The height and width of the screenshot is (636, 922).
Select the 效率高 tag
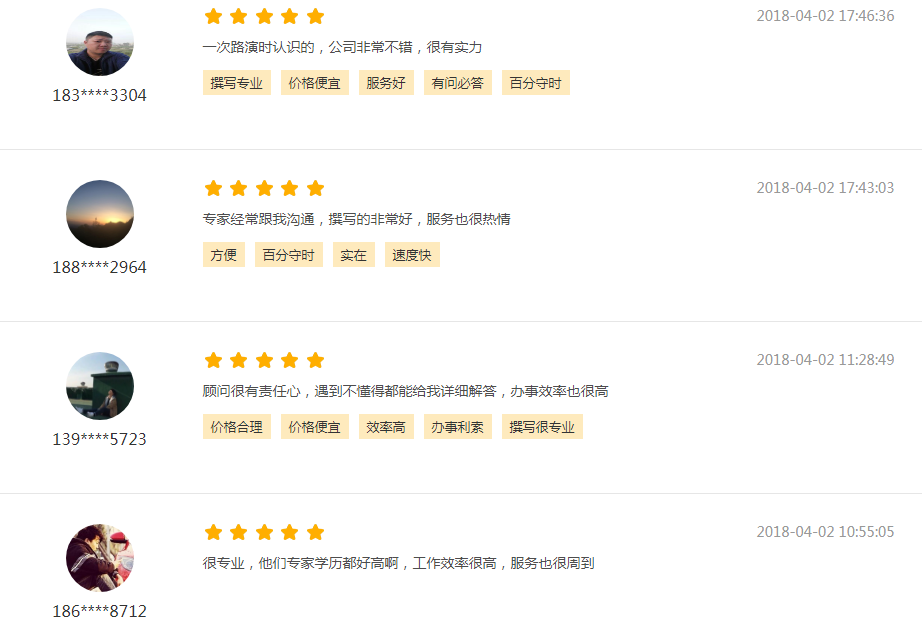(386, 427)
